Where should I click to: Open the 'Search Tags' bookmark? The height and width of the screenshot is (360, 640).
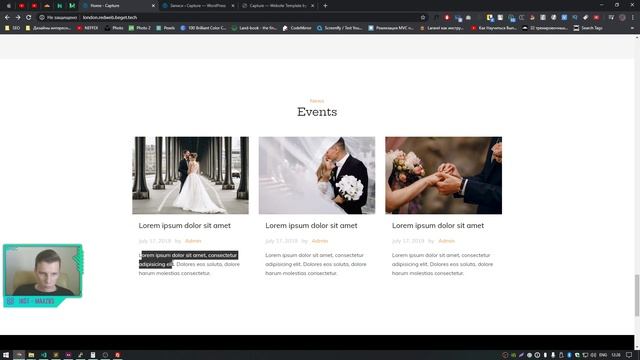click(588, 28)
